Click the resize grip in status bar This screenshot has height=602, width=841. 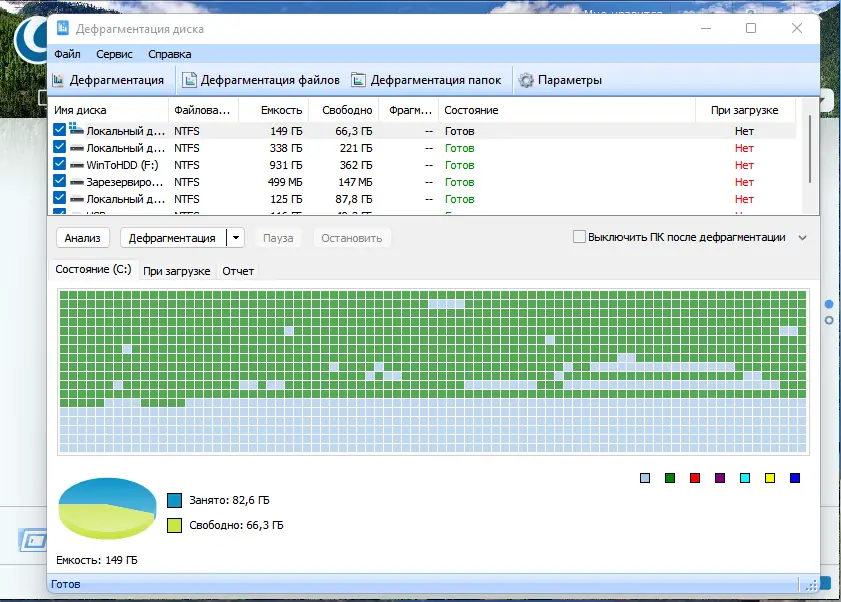[x=811, y=585]
